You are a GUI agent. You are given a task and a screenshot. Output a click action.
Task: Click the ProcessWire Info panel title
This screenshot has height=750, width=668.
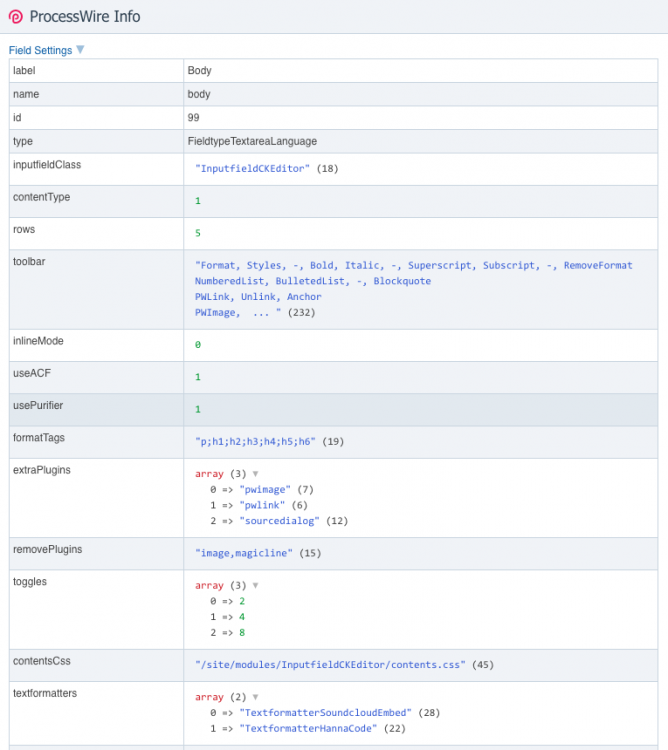85,16
